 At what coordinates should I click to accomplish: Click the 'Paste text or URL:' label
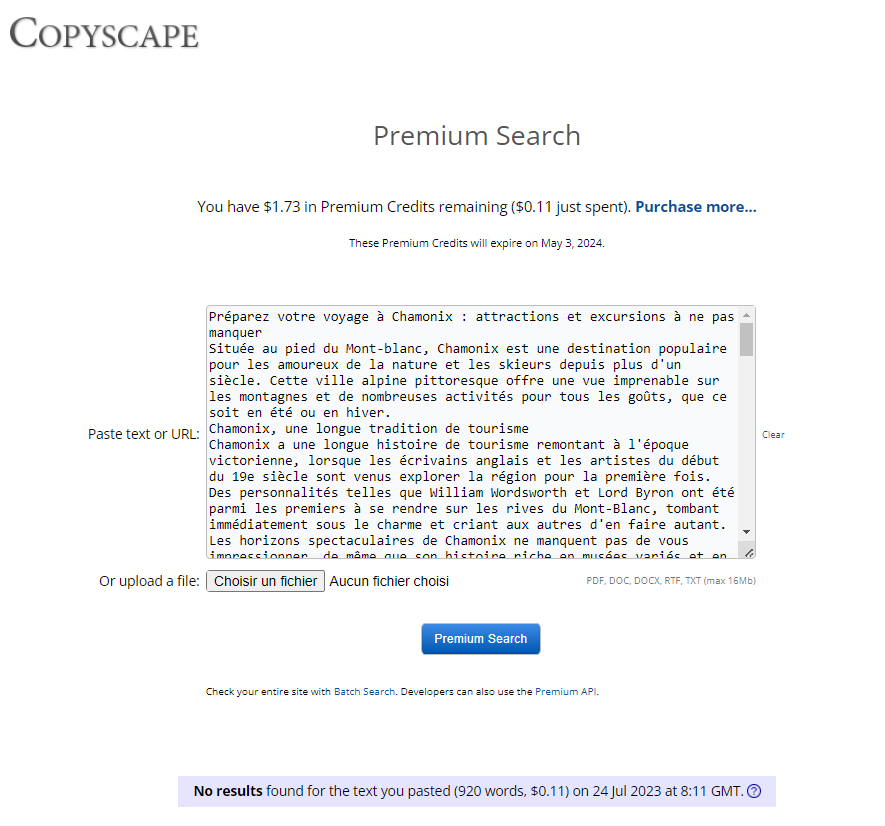[x=143, y=434]
